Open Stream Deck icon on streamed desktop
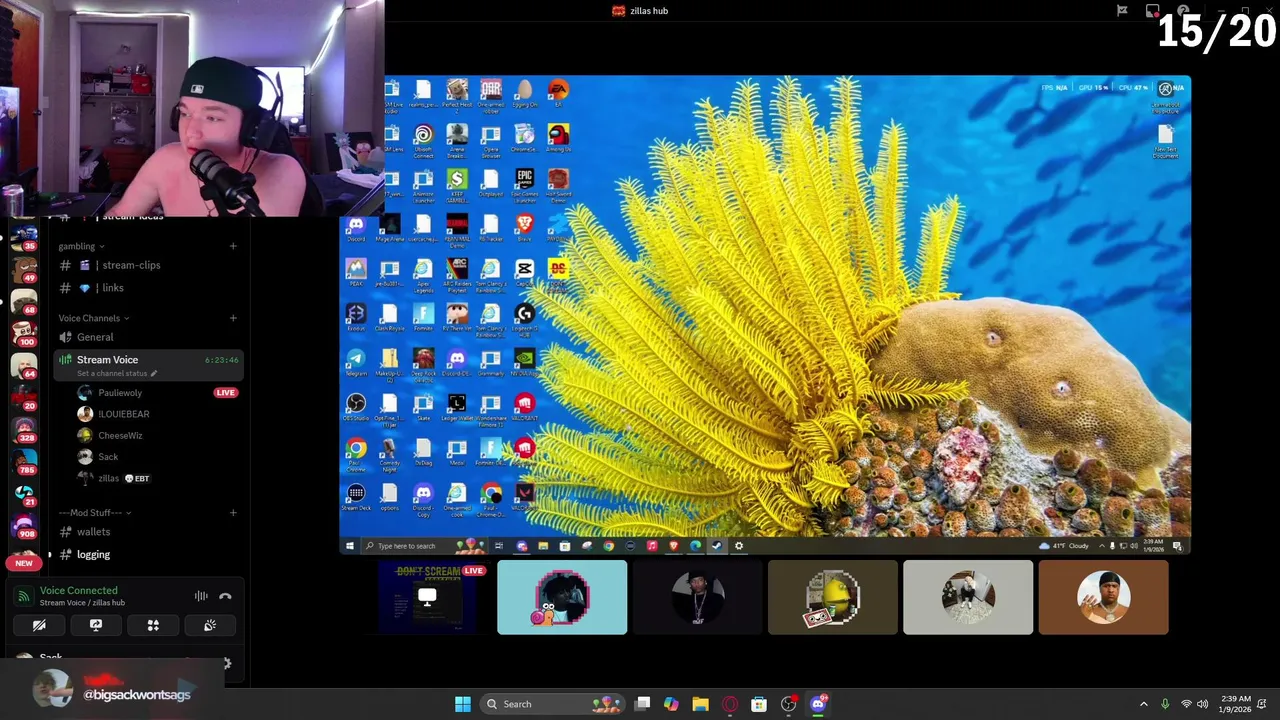 coord(356,497)
